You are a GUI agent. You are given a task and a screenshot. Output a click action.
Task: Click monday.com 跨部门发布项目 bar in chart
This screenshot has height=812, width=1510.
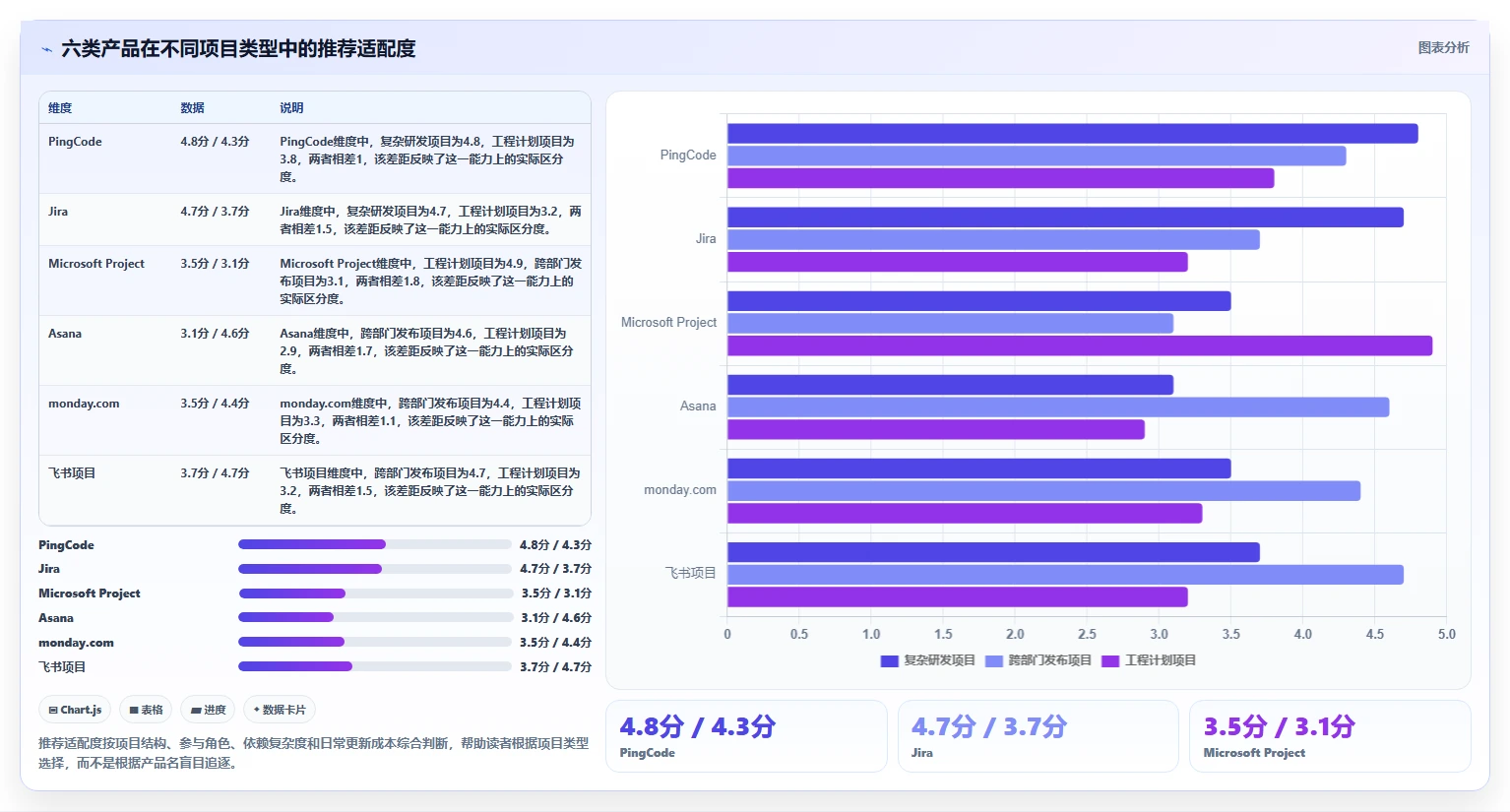coord(1043,491)
